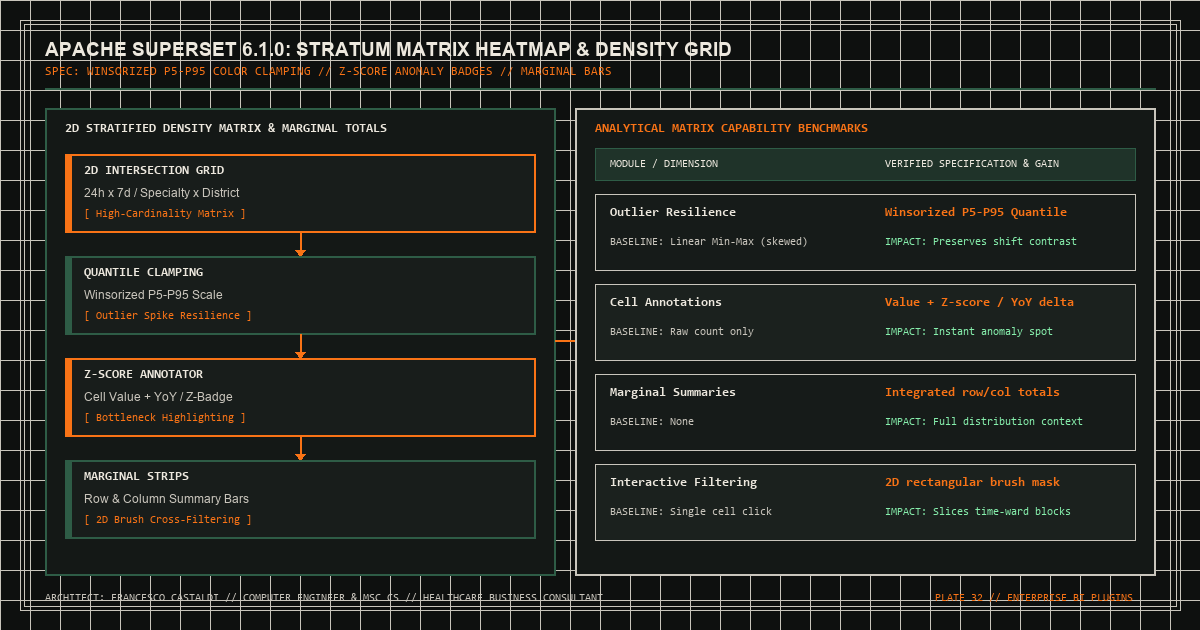Click 'IMPACT: Instant anomaly spot' text
The image size is (1200, 630).
(969, 332)
